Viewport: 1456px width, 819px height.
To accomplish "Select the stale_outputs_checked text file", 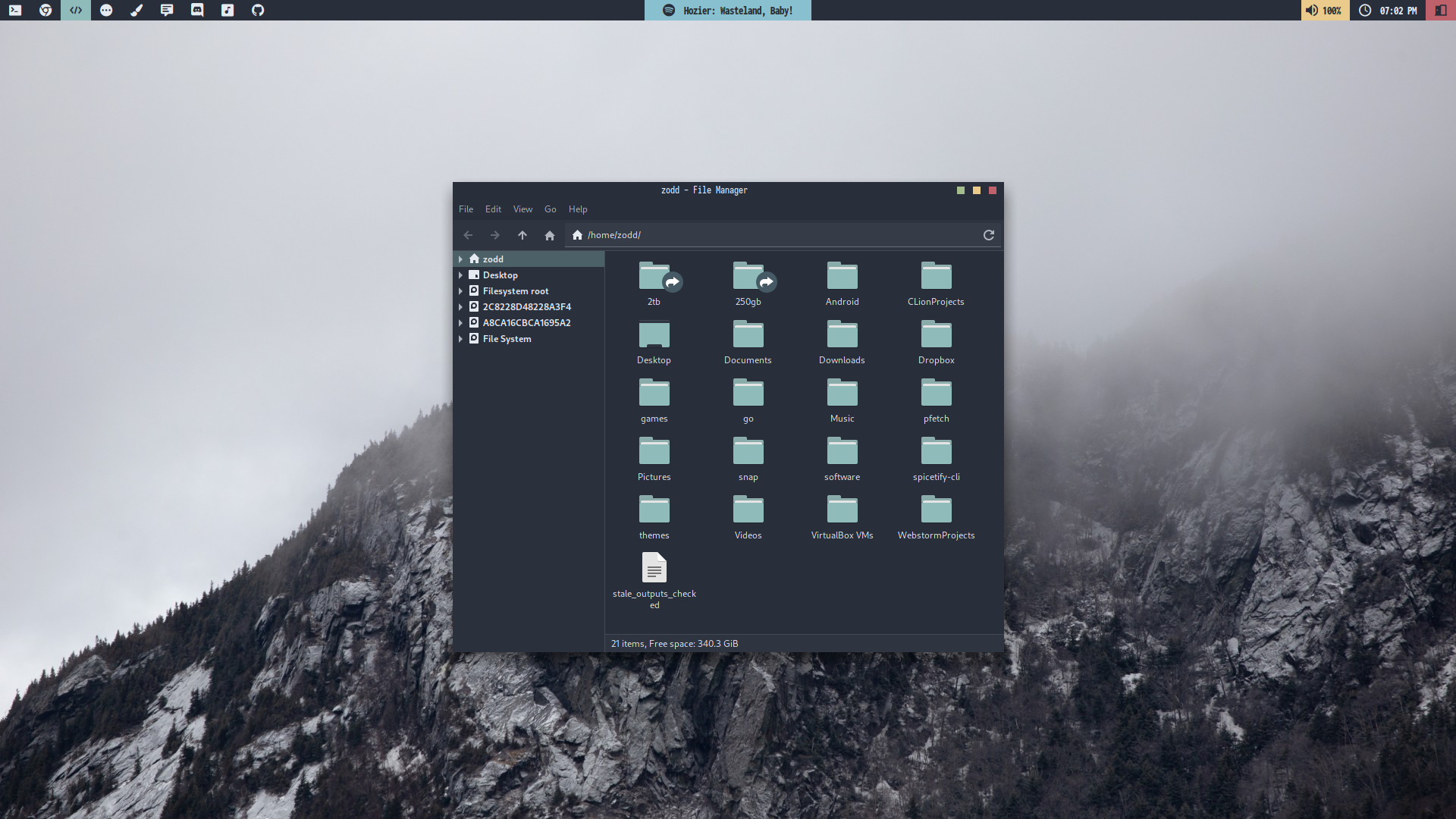I will coord(654,569).
